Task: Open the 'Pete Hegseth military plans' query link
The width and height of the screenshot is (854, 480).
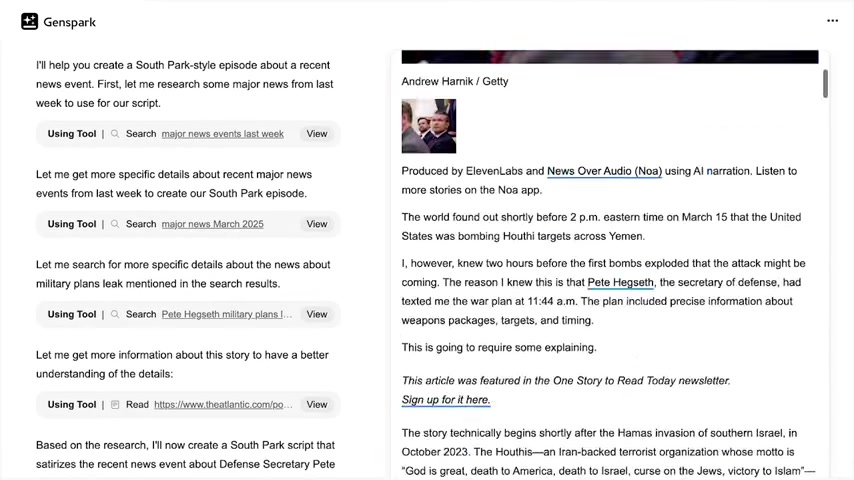Action: pos(226,314)
